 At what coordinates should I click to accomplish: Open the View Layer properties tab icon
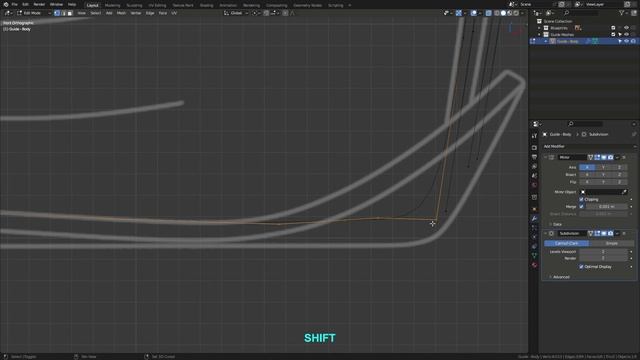coord(534,166)
